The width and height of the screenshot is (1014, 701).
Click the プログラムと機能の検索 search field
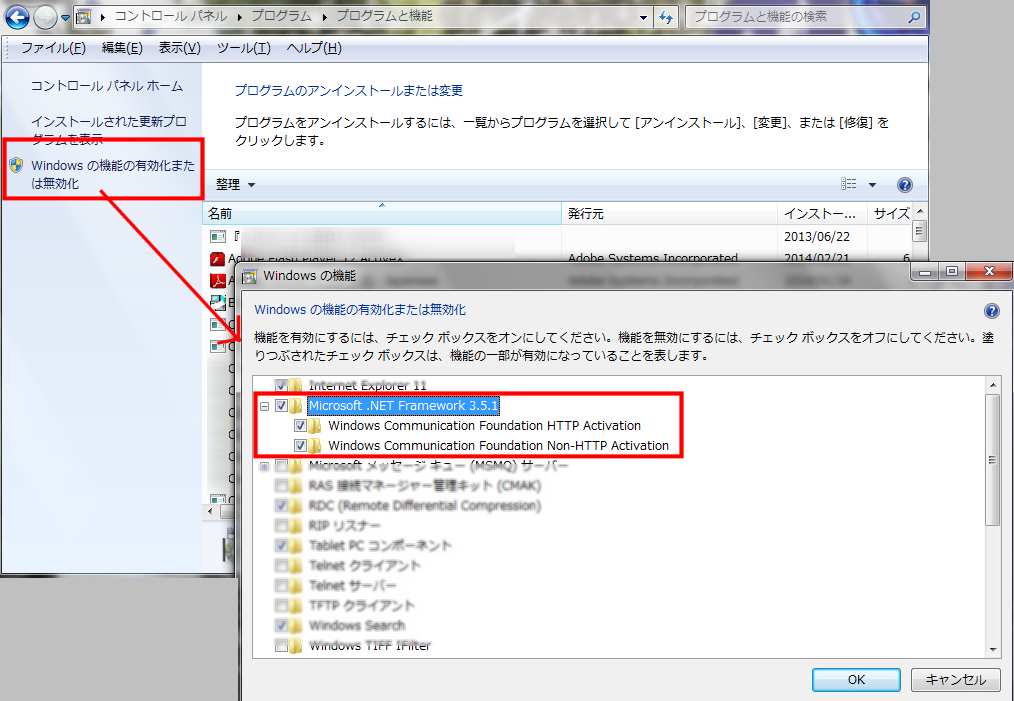[x=795, y=17]
